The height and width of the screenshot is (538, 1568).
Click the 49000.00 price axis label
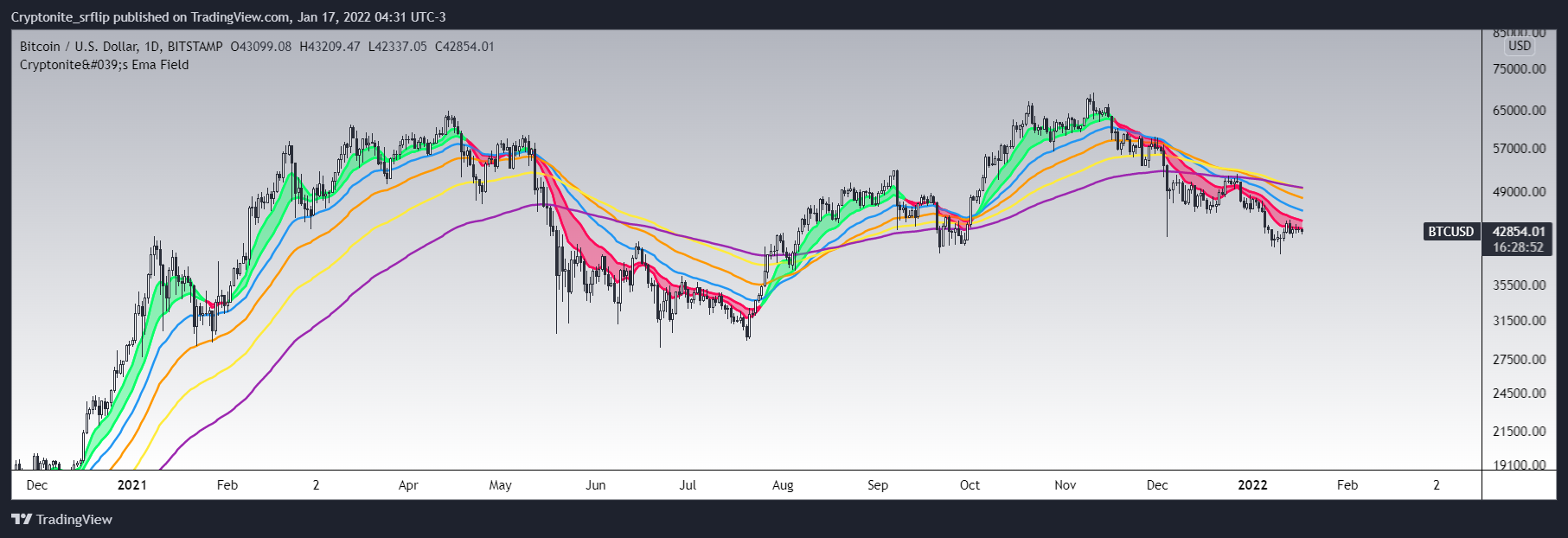click(x=1520, y=192)
